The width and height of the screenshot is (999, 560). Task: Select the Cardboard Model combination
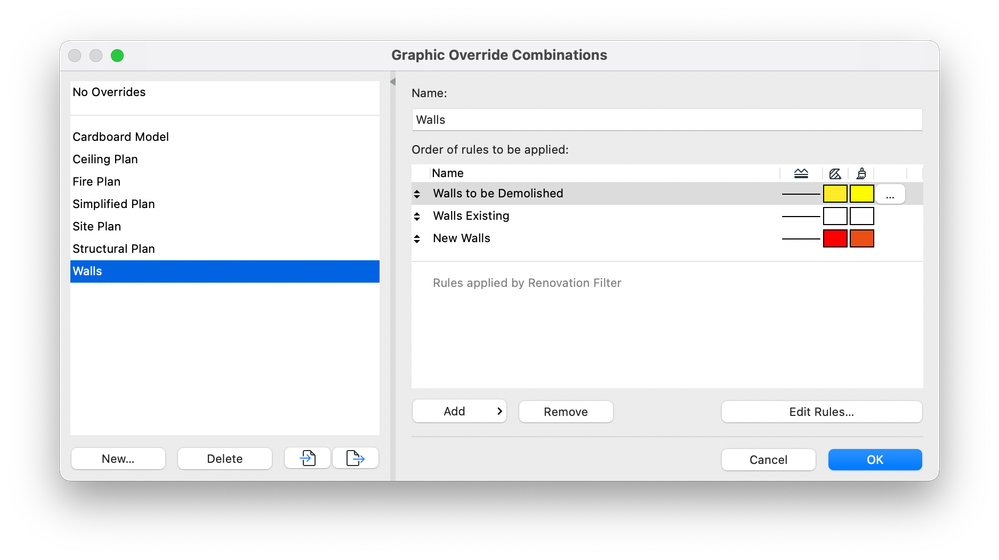(x=121, y=137)
